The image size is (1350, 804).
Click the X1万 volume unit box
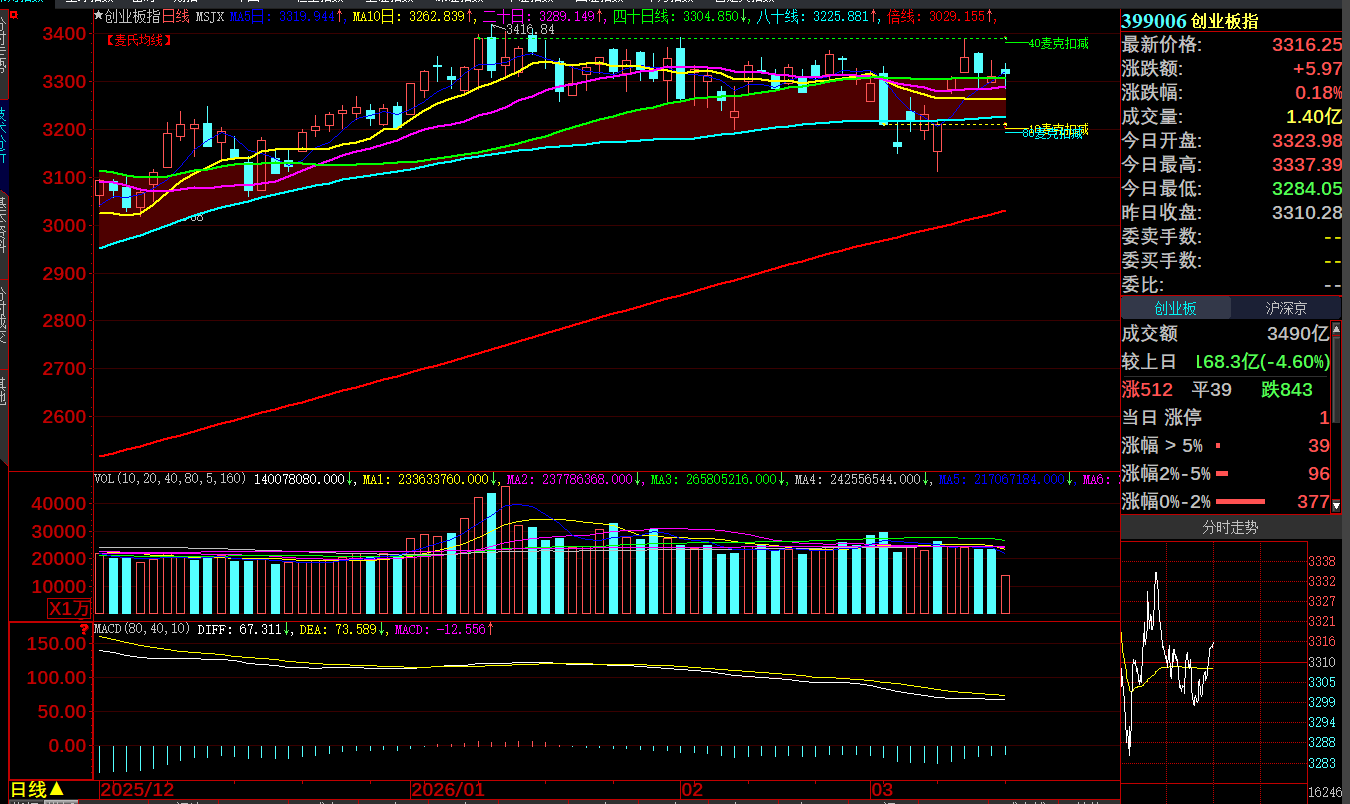point(69,608)
